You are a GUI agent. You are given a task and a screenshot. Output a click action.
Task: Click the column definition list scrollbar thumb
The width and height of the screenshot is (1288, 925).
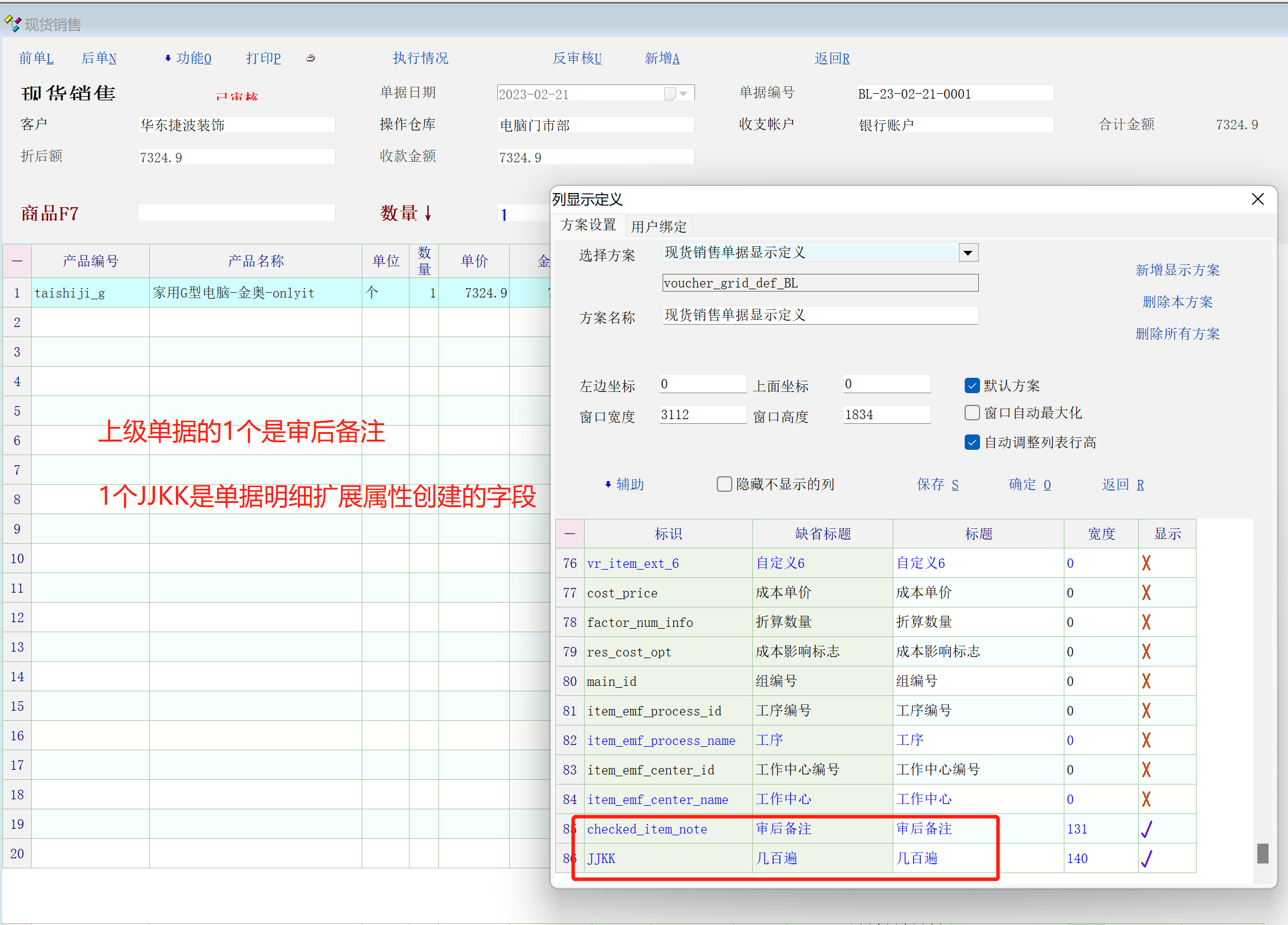(1262, 853)
